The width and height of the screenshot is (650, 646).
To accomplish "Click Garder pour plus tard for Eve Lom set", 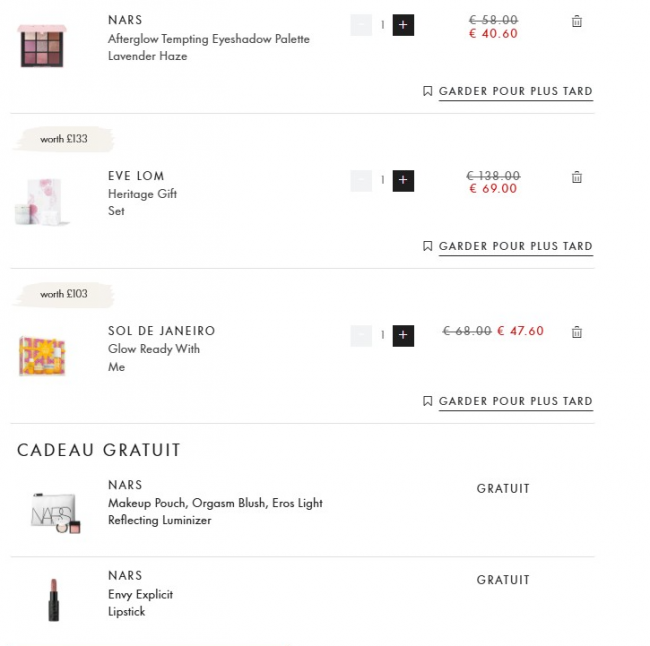I will coord(508,246).
